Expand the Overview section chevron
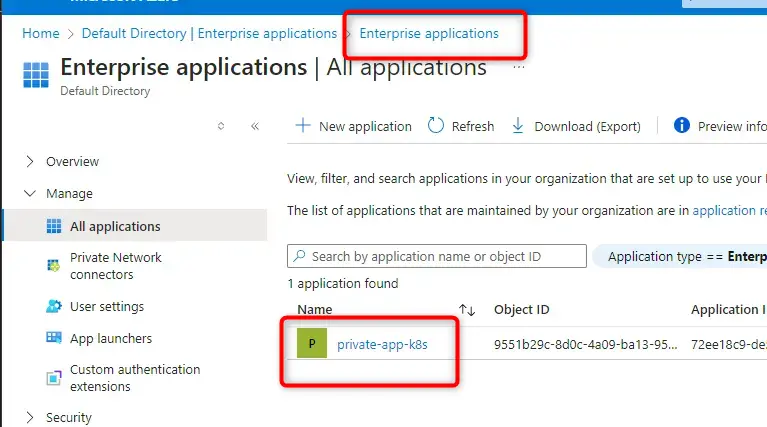The width and height of the screenshot is (767, 427). pos(30,161)
